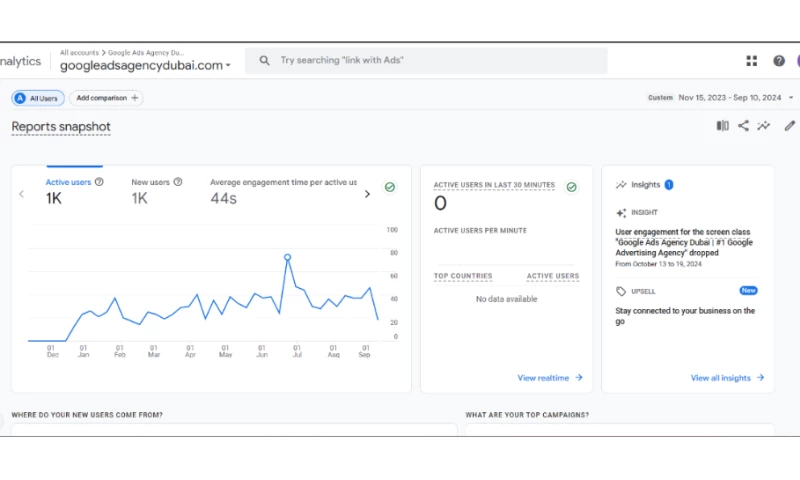
Task: Click the search magnifier icon
Action: pyautogui.click(x=264, y=61)
